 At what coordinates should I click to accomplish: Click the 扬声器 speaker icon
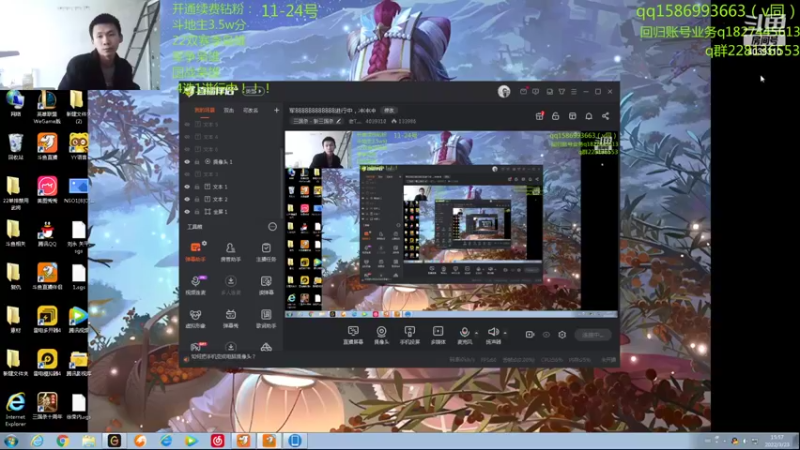(x=493, y=332)
